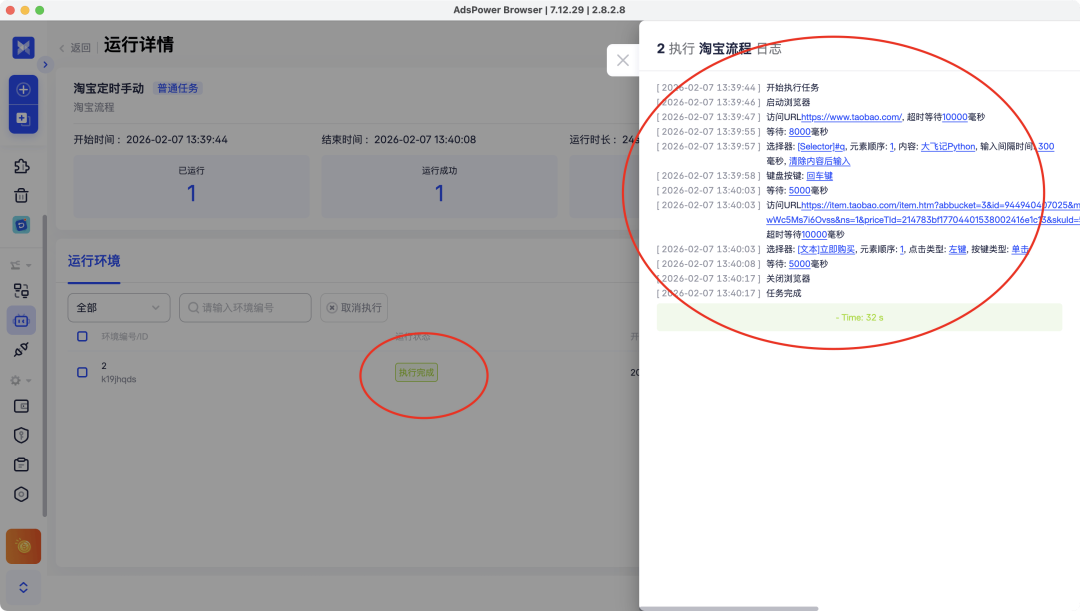This screenshot has width=1080, height=611.
Task: Click the 8000 wait value link
Action: [x=800, y=132]
